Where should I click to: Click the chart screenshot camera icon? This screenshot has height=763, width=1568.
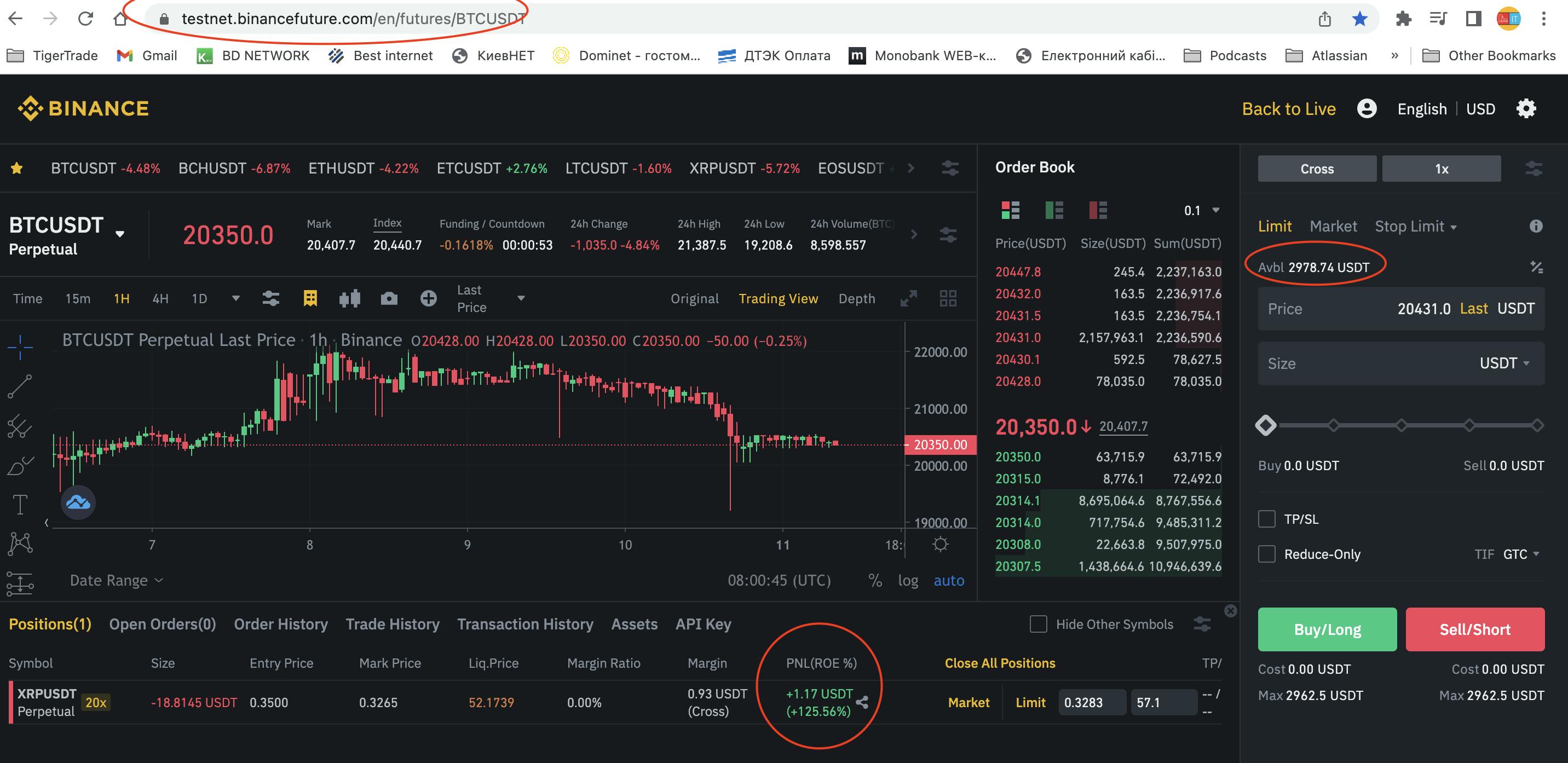click(389, 298)
